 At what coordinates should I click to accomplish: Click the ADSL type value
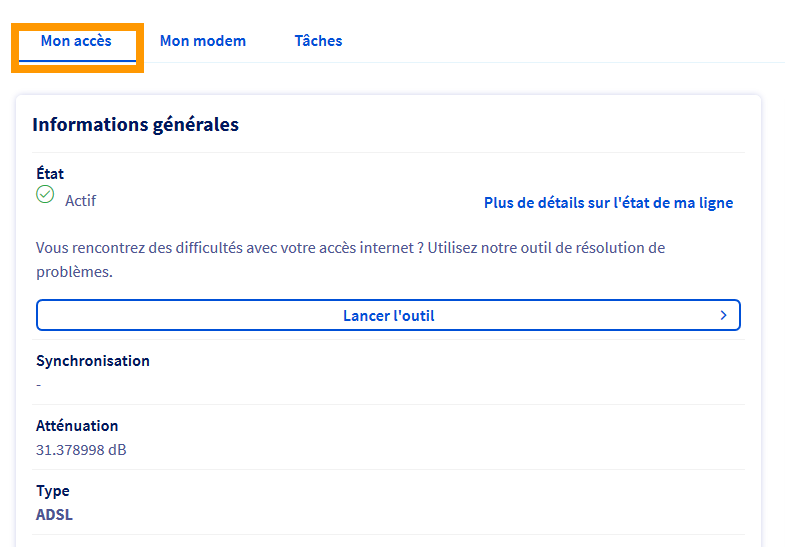[x=54, y=515]
